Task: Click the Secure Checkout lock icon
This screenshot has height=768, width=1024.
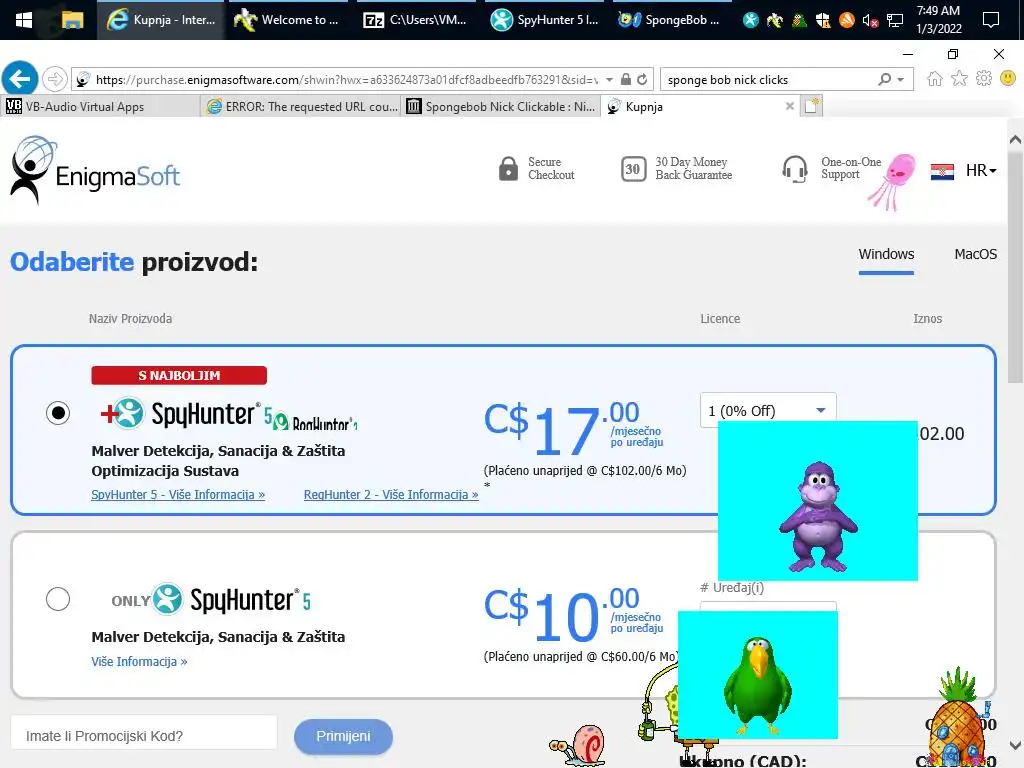Action: (x=508, y=168)
